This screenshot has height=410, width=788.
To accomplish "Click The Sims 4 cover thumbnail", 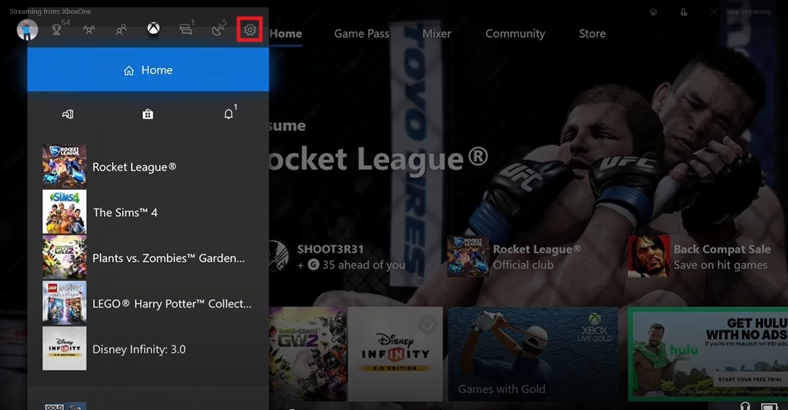I will 64,212.
